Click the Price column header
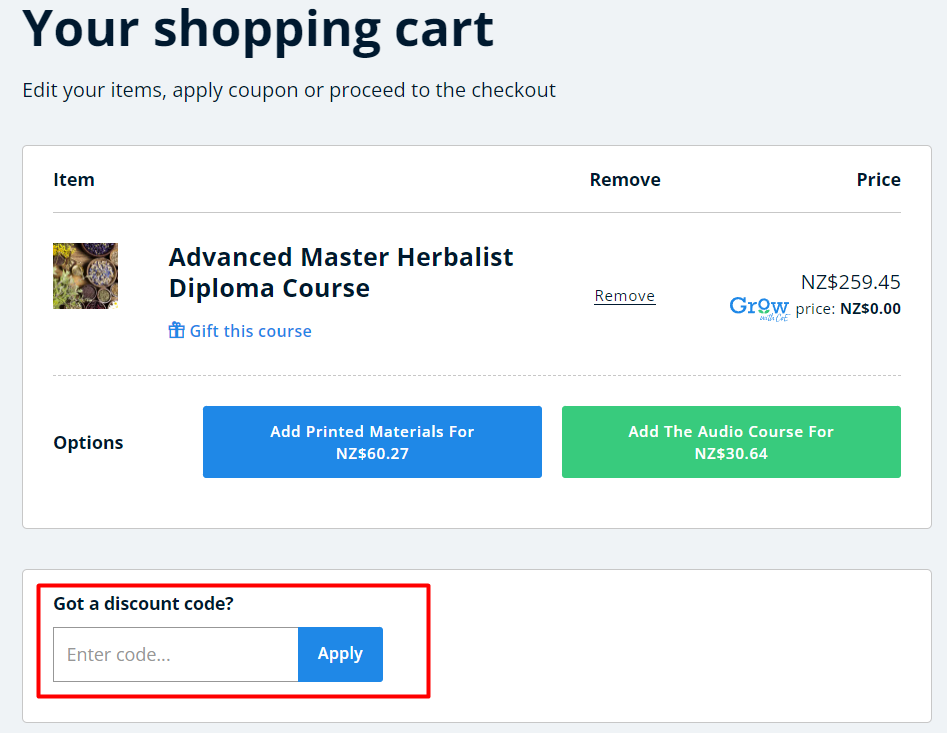The height and width of the screenshot is (733, 947). (x=878, y=179)
